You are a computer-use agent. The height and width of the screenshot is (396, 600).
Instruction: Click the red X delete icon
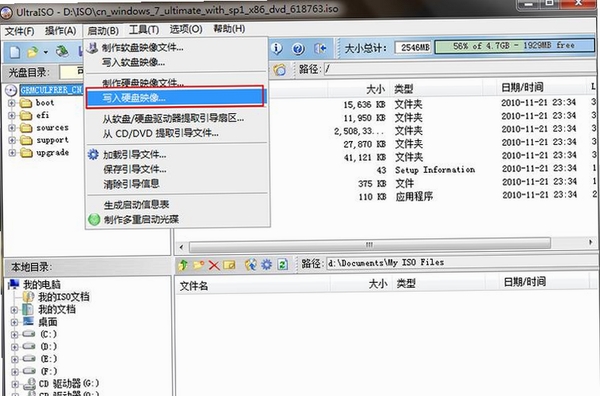coord(214,265)
